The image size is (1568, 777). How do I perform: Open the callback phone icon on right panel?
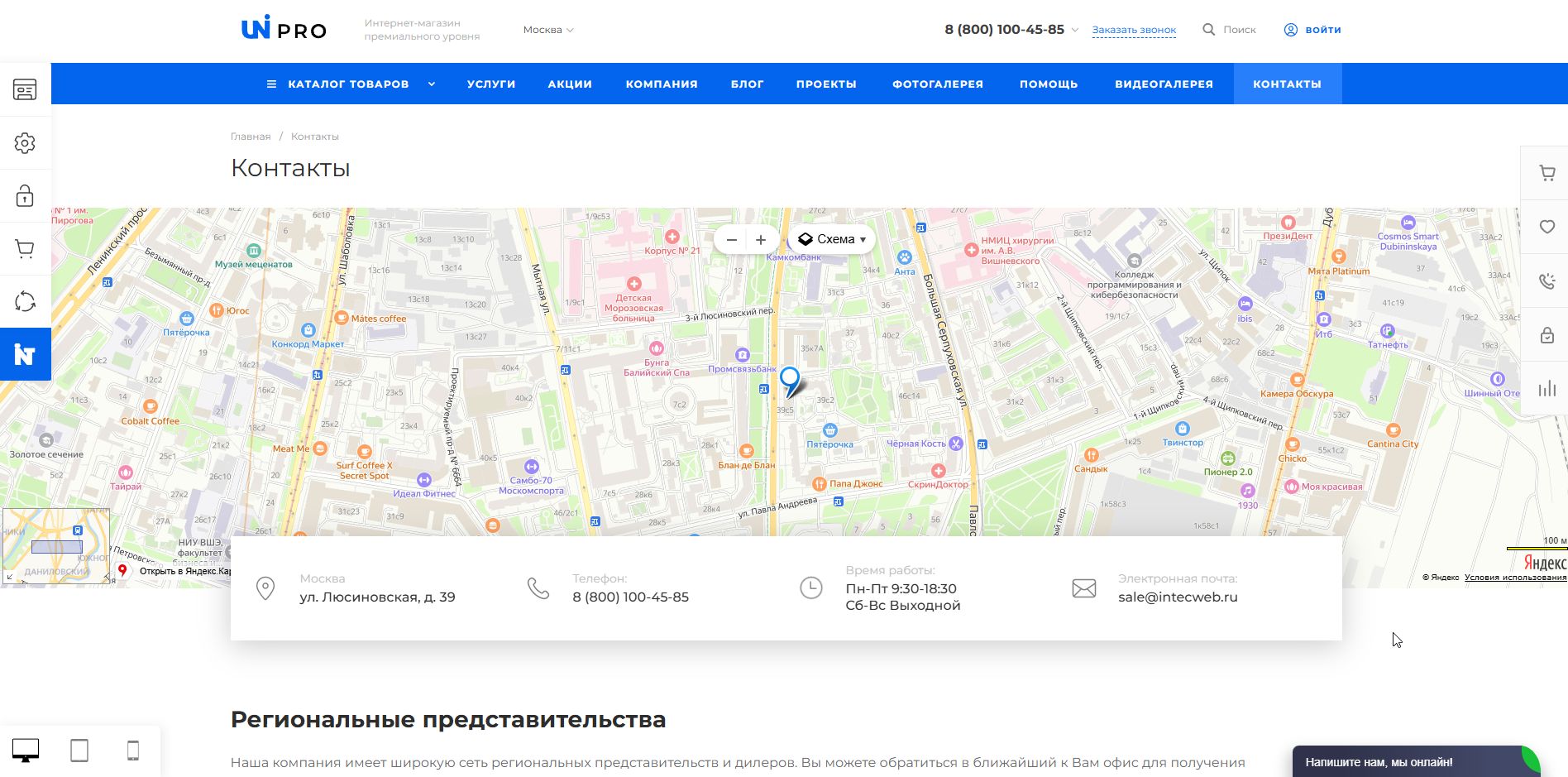(1547, 281)
